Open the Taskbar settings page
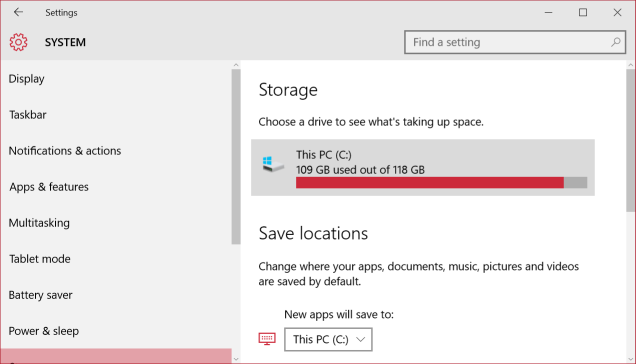 (x=28, y=115)
